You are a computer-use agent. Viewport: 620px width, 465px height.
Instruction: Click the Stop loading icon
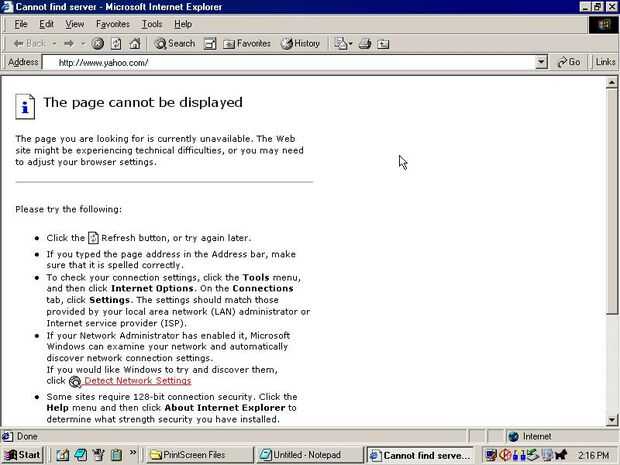[x=98, y=43]
